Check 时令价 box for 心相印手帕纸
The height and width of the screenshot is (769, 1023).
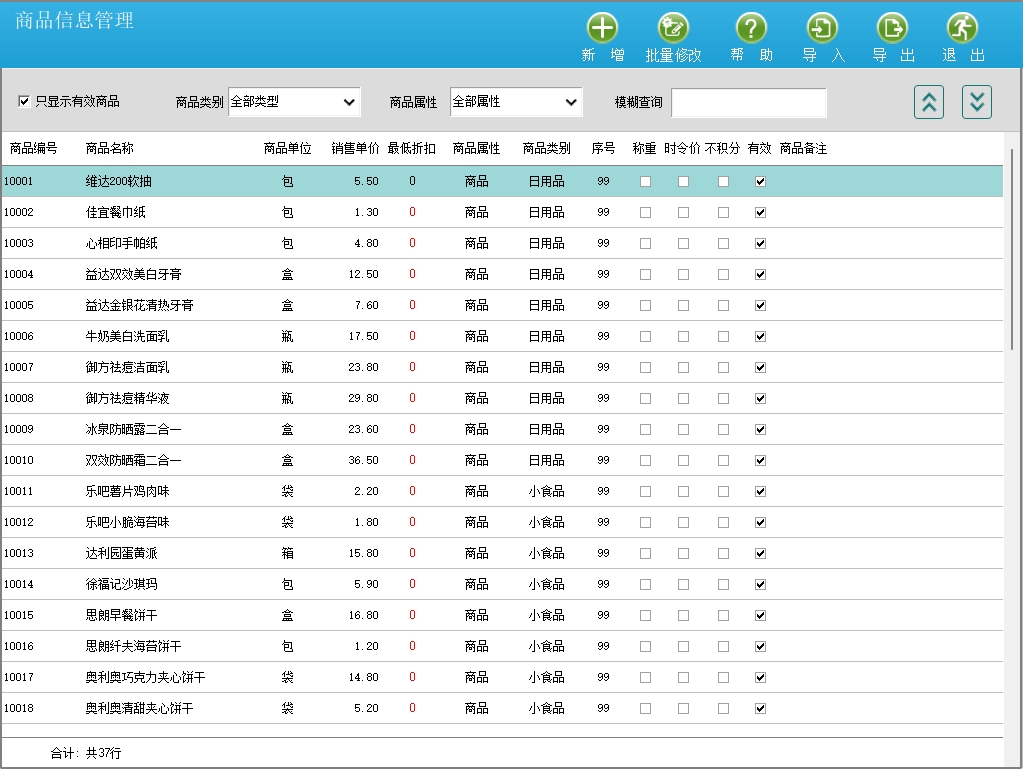683,244
